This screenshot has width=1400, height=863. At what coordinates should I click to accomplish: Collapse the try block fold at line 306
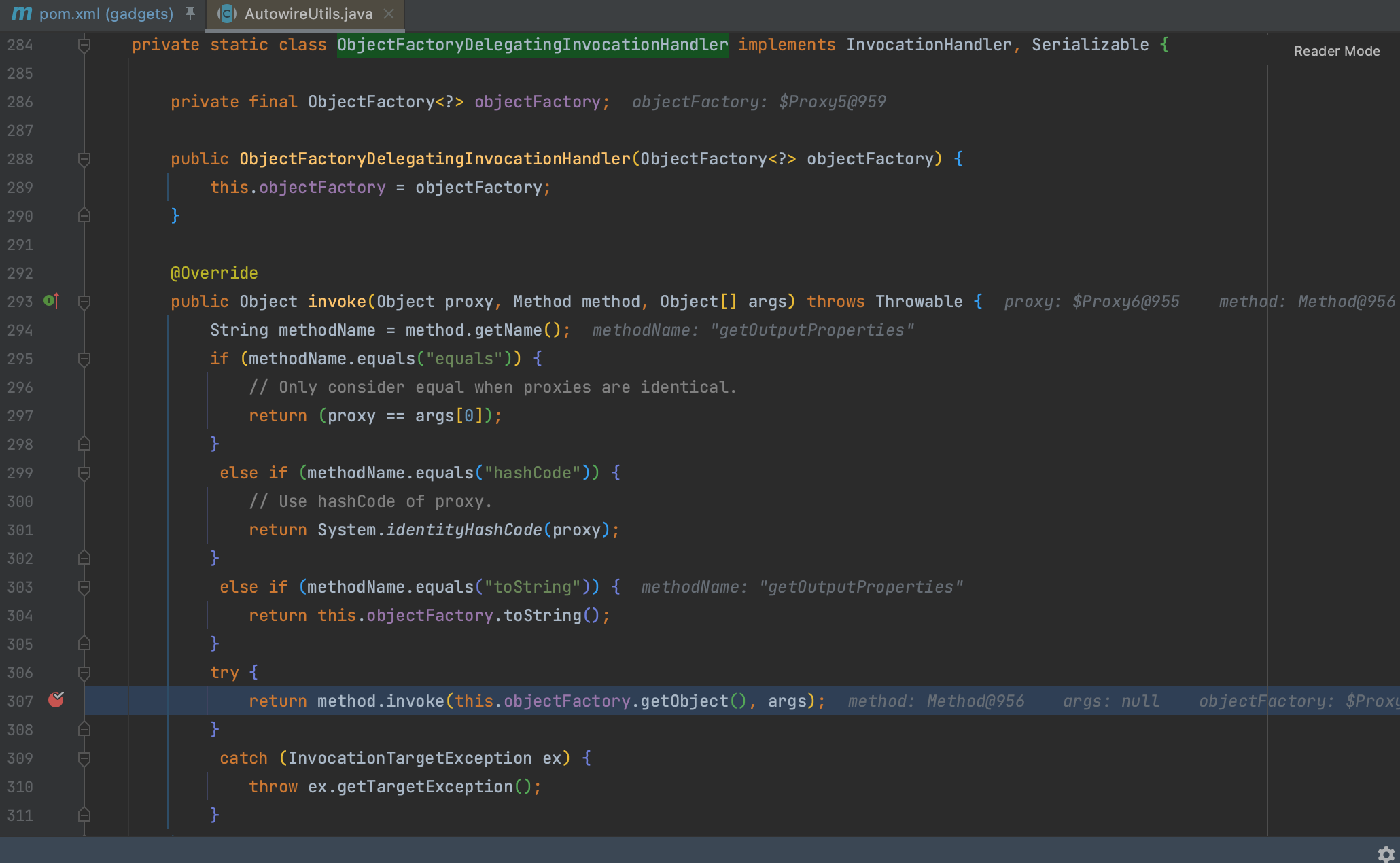pos(84,673)
